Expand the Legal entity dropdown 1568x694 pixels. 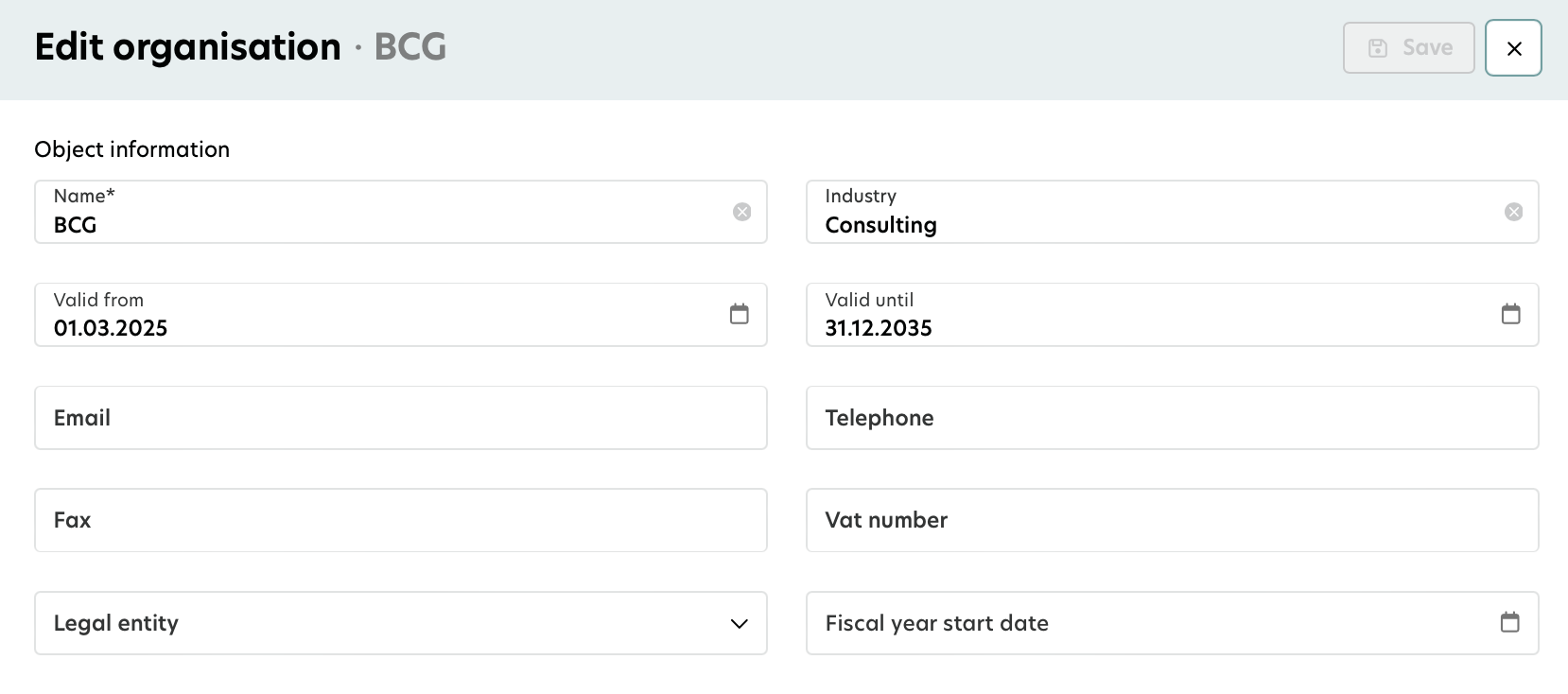pyautogui.click(x=740, y=623)
